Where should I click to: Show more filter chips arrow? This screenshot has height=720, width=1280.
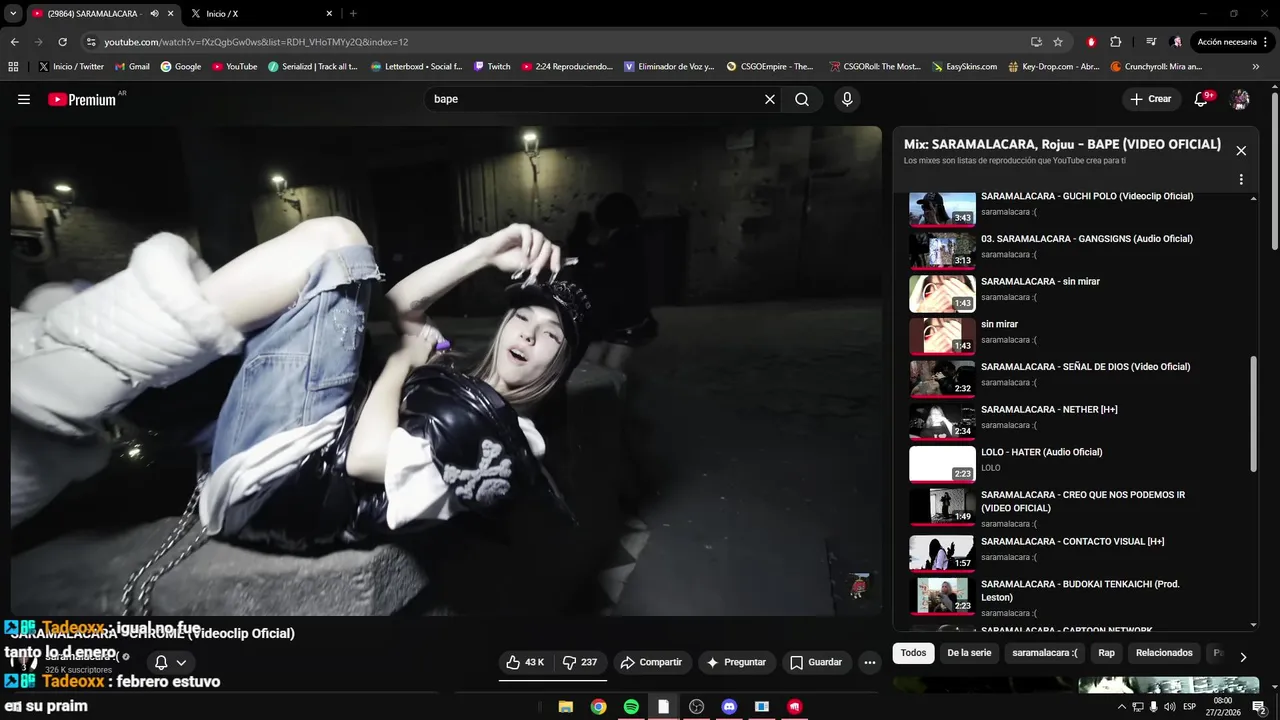(x=1243, y=657)
